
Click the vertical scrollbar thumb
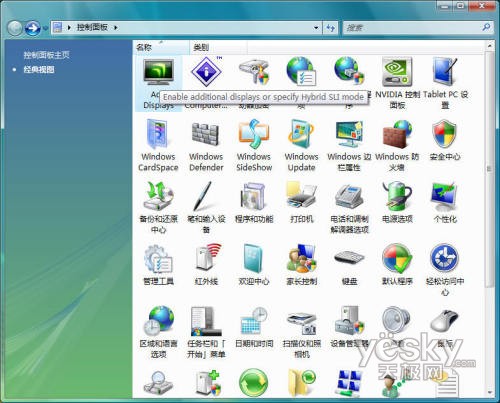[490, 169]
